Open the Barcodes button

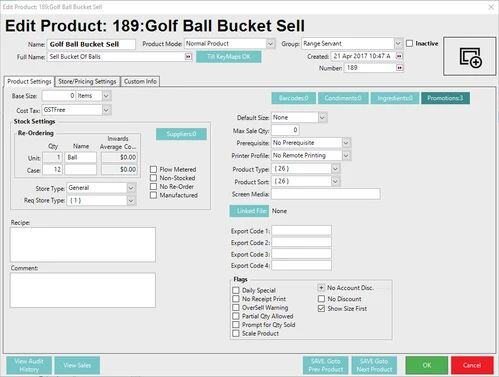point(294,98)
